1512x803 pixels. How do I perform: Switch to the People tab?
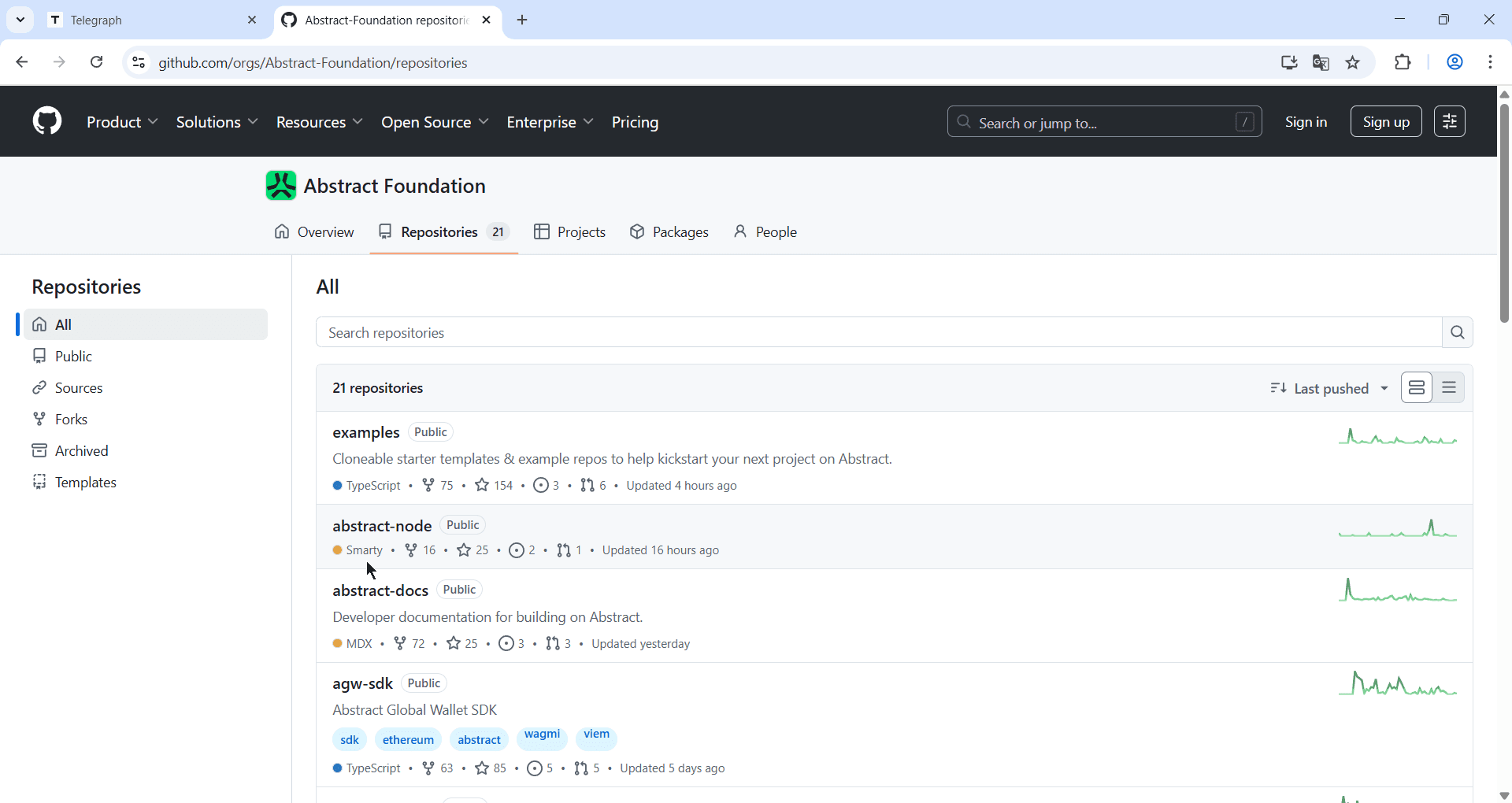tap(765, 232)
